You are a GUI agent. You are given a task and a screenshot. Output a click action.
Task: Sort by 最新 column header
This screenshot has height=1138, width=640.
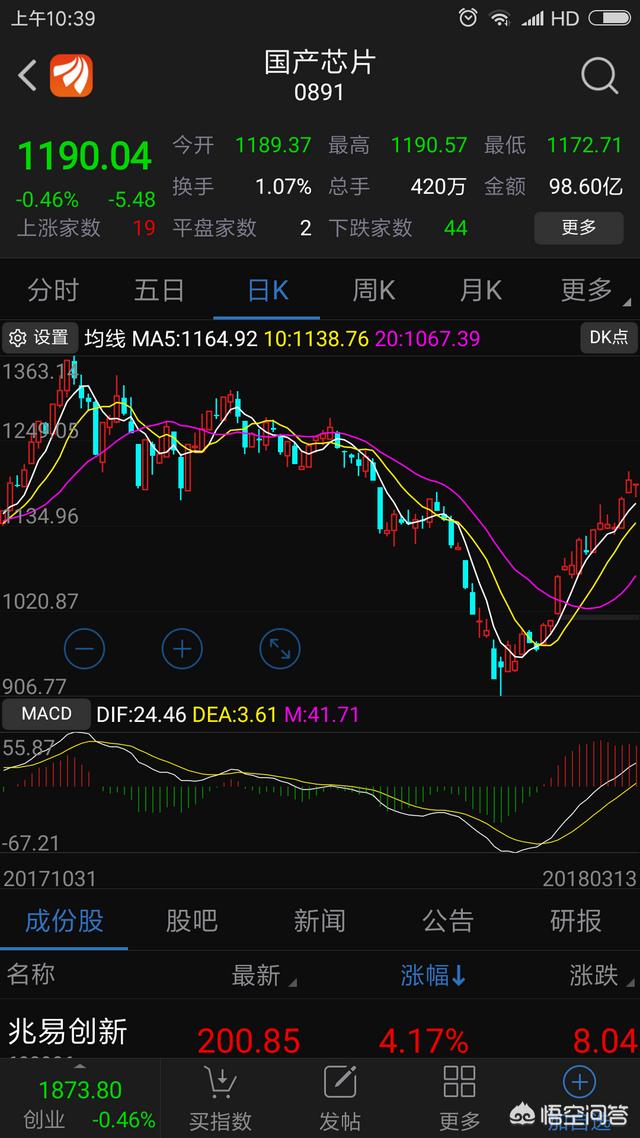point(256,975)
